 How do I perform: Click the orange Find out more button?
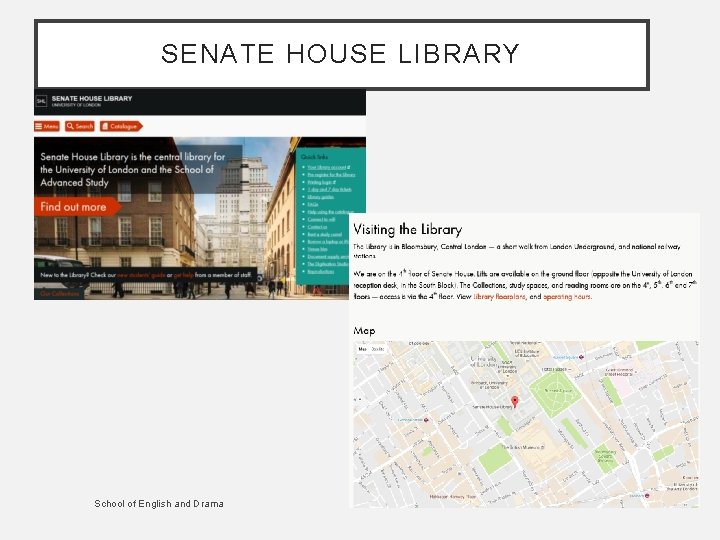point(76,207)
